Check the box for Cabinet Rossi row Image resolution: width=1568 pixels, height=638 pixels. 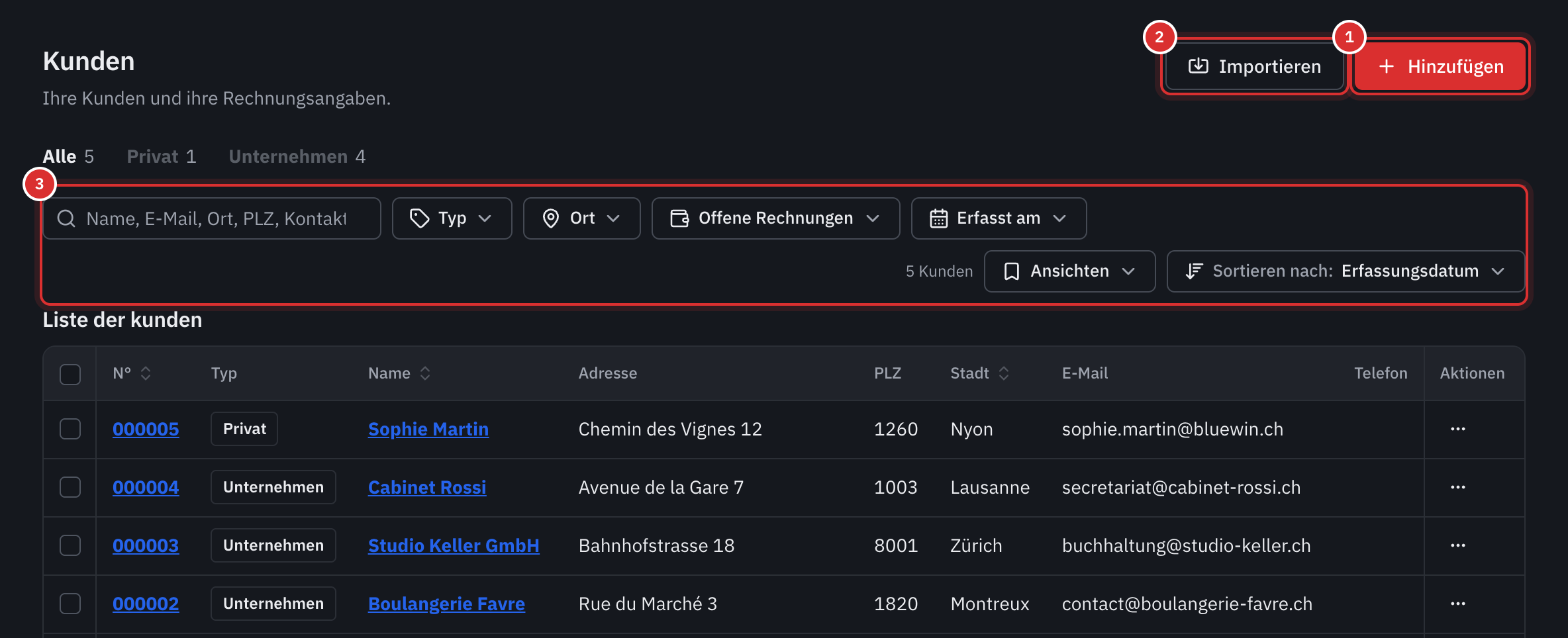click(70, 487)
